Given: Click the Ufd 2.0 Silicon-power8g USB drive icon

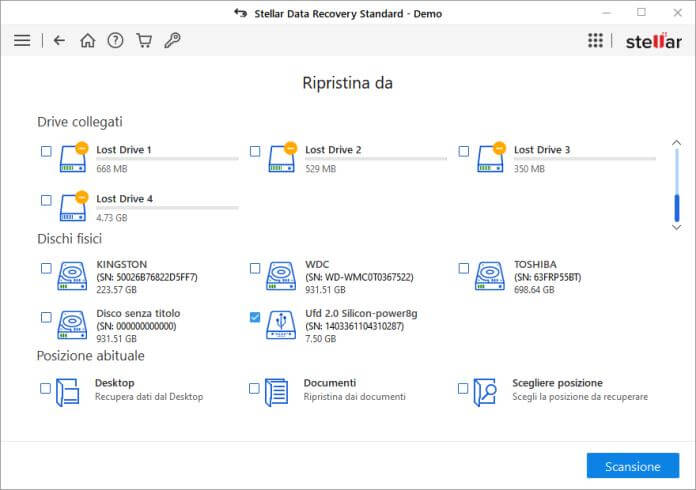Looking at the screenshot, I should [281, 325].
